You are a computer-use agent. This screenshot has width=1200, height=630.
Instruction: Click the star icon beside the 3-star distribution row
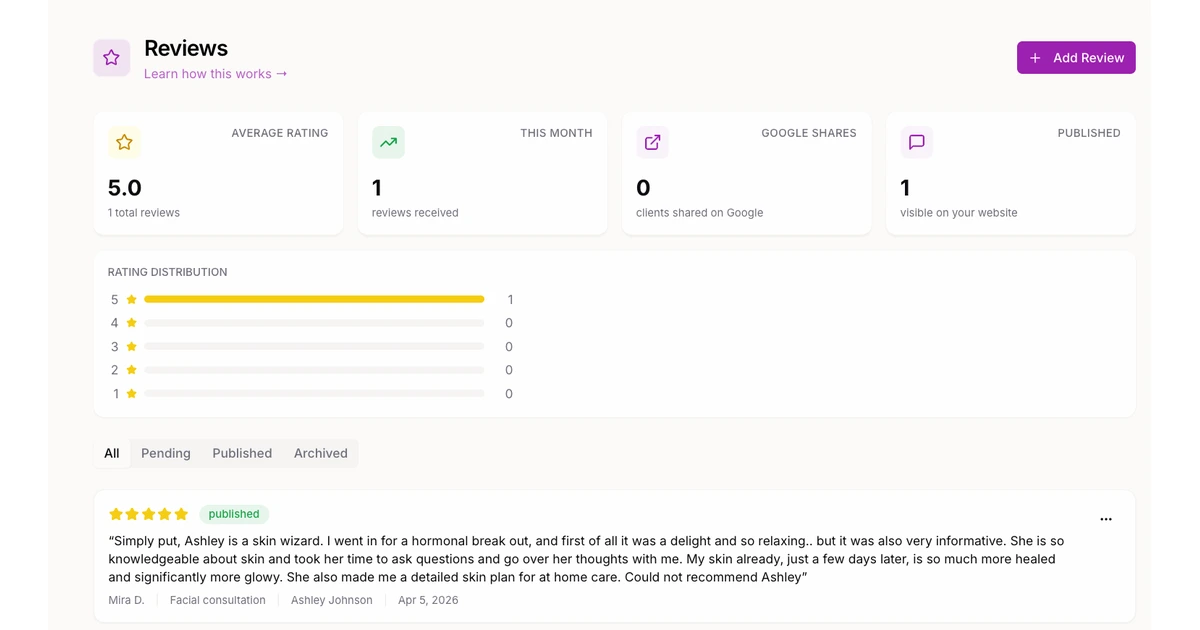click(x=130, y=346)
